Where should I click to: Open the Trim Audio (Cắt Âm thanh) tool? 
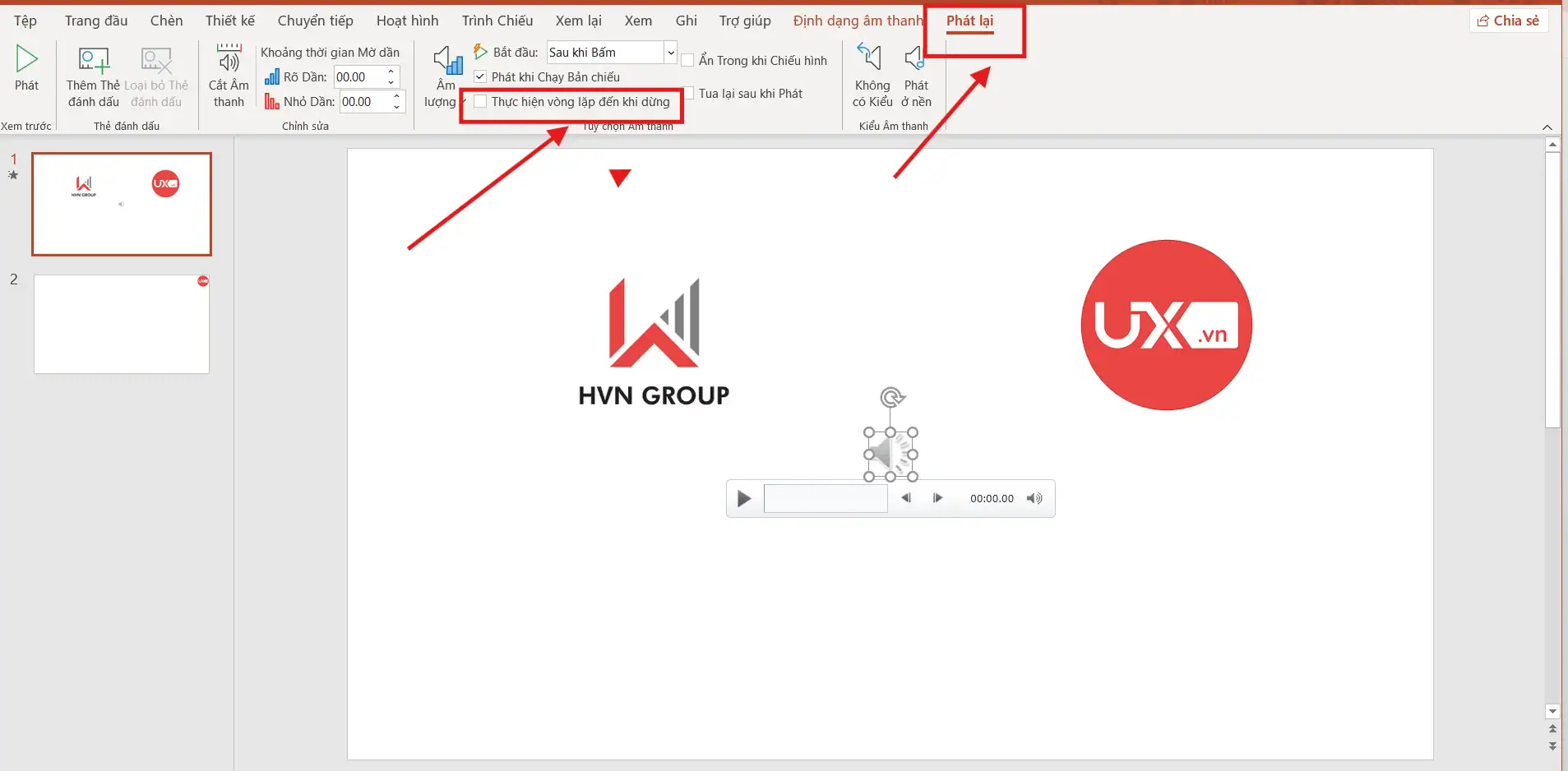tap(228, 76)
